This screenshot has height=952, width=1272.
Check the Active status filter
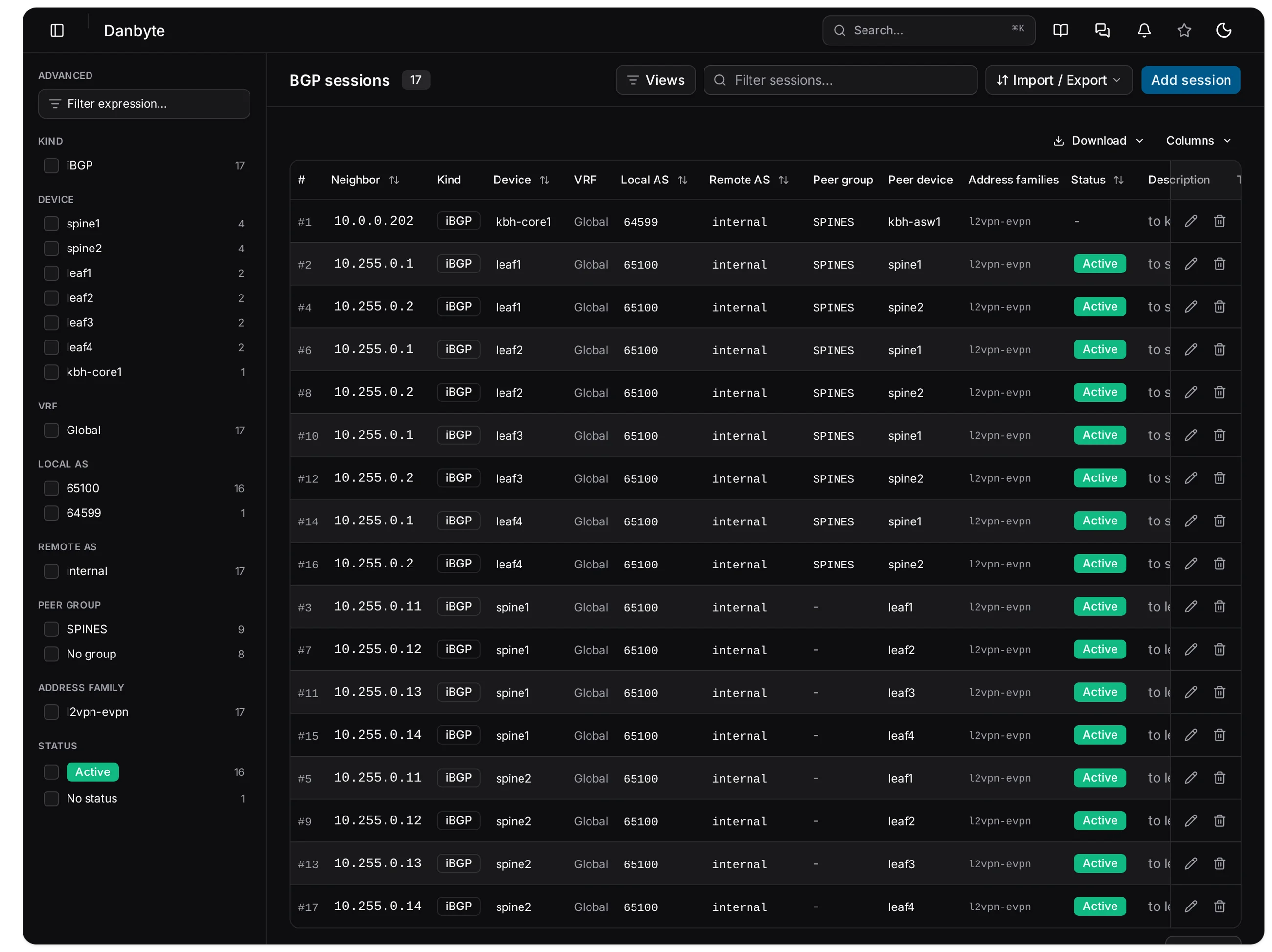[x=51, y=772]
